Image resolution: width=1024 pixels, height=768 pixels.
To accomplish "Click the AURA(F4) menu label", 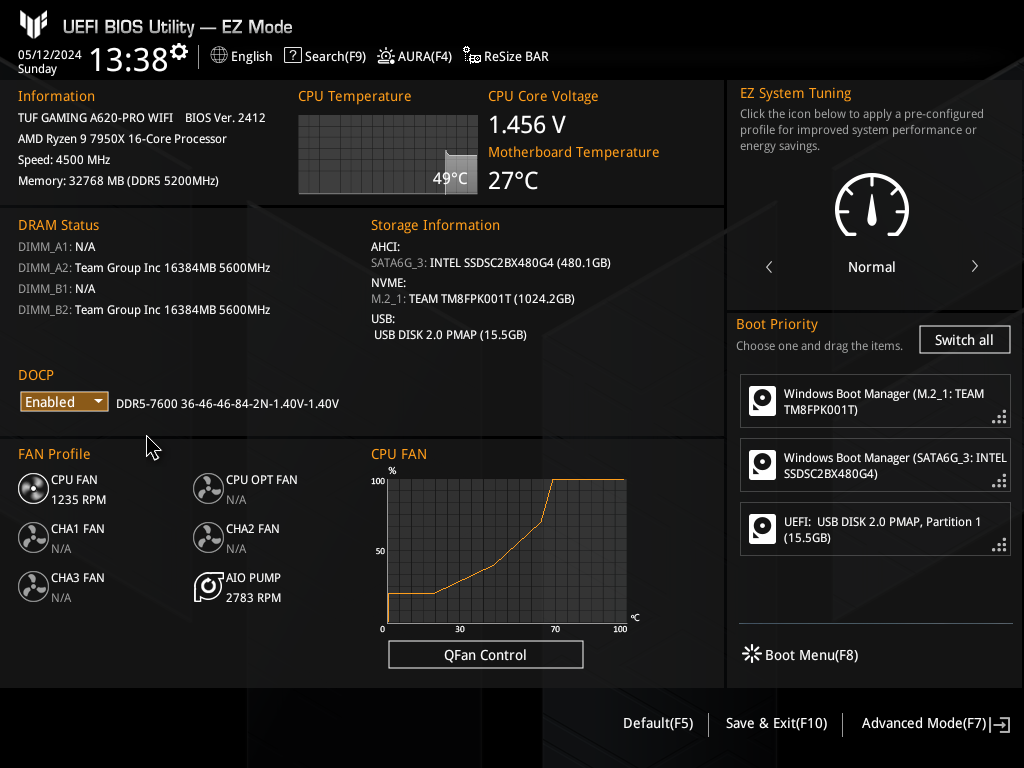I will point(424,57).
